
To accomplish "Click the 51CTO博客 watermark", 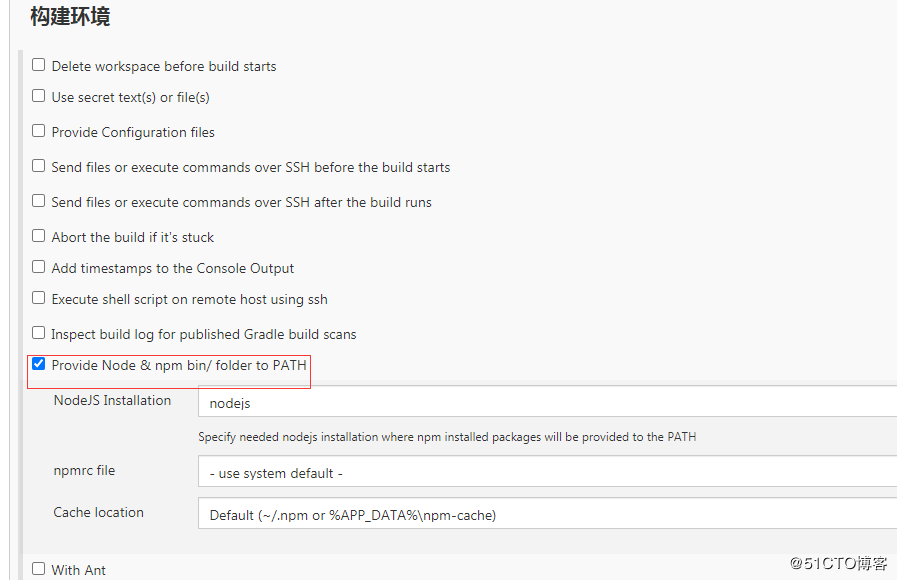I will pos(838,563).
